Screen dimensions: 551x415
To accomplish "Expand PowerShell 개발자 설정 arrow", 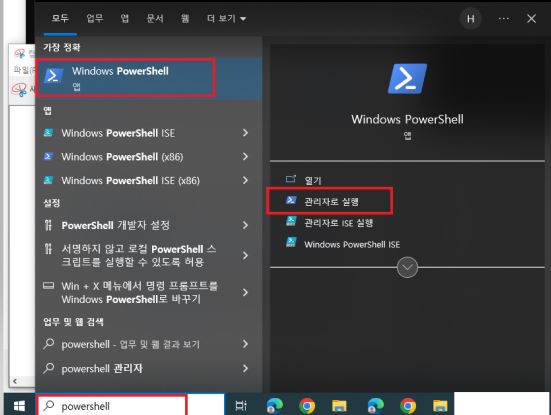I will click(245, 225).
